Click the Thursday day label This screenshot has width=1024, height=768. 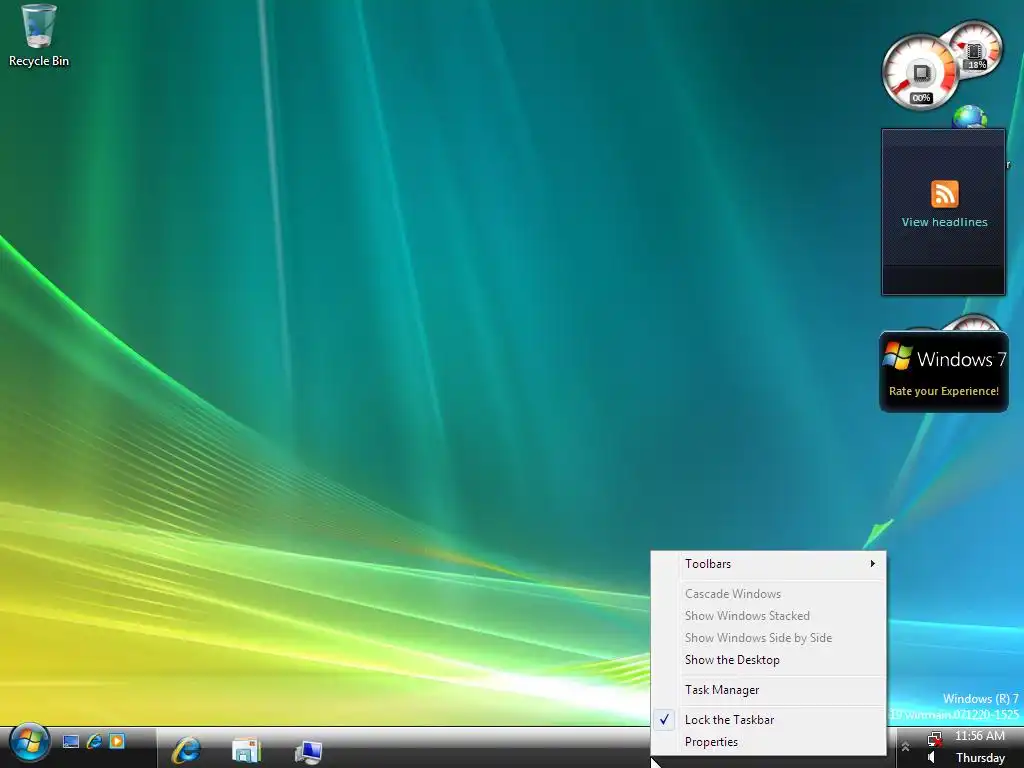coord(980,758)
